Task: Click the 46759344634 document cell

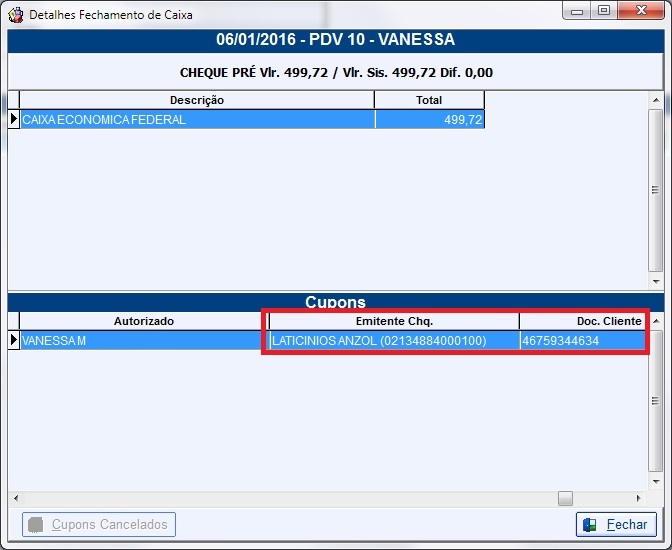Action: [583, 341]
